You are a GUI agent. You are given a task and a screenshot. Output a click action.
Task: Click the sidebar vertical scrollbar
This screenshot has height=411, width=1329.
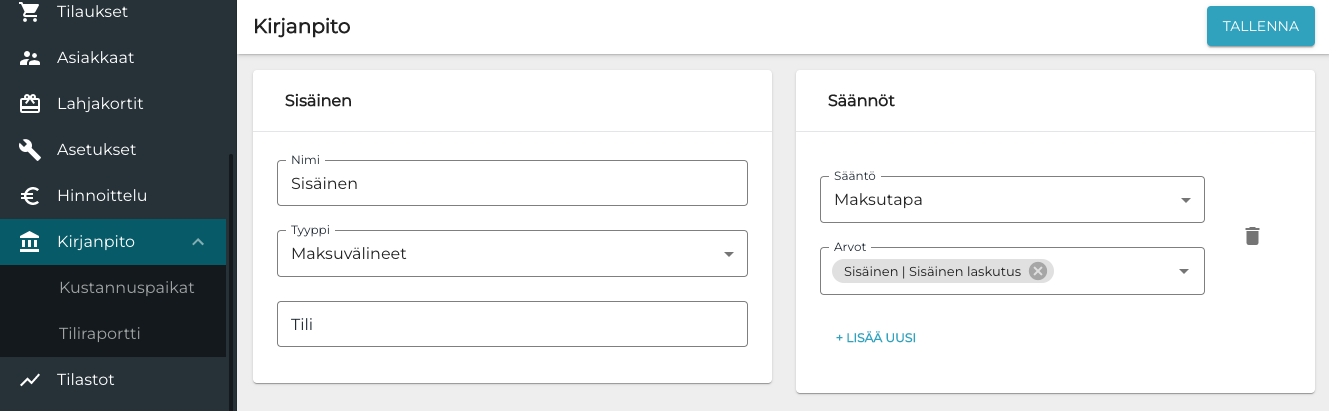[230, 280]
